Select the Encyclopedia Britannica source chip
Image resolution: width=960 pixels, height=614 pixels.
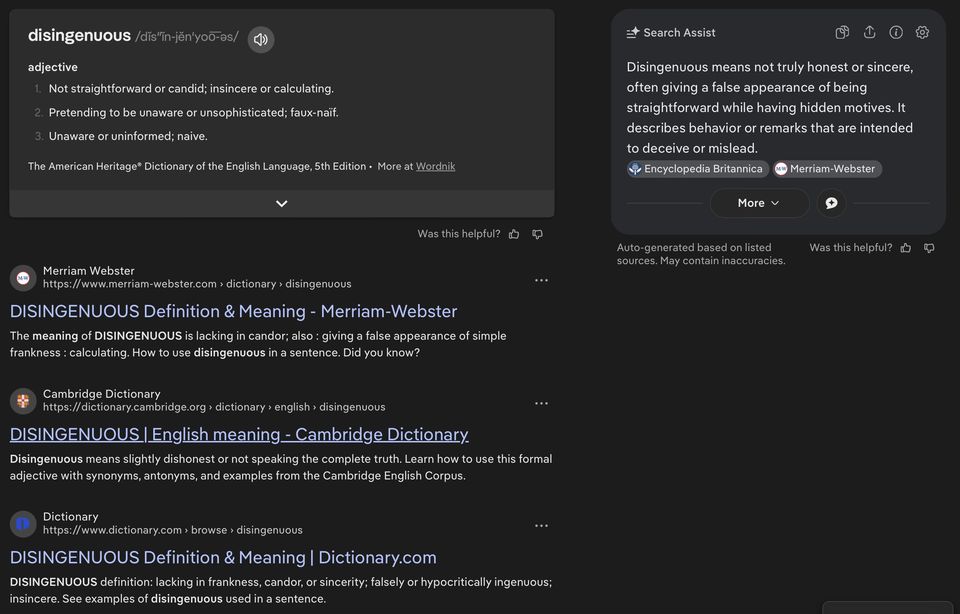[x=697, y=169]
